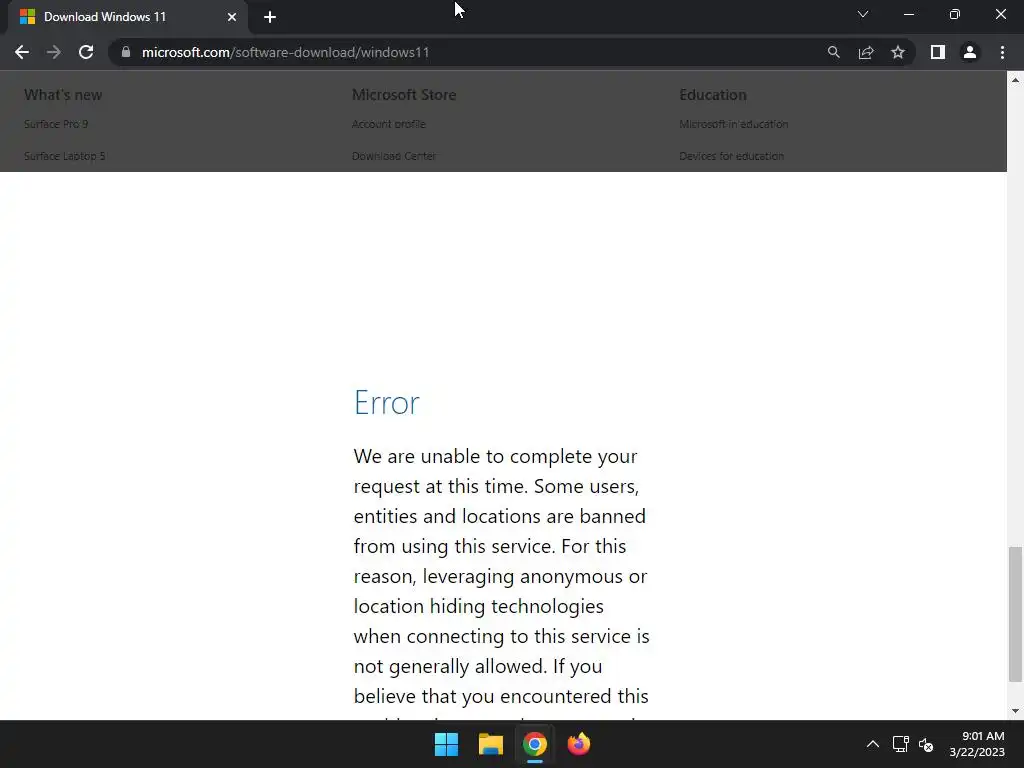Click the Microsoft Store footer heading
Screen dimensions: 1024x768
404,95
